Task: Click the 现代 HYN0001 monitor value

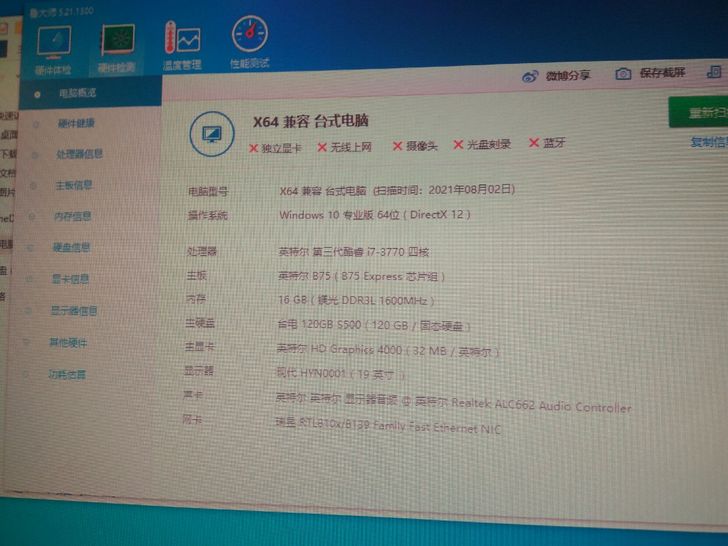Action: (340, 374)
